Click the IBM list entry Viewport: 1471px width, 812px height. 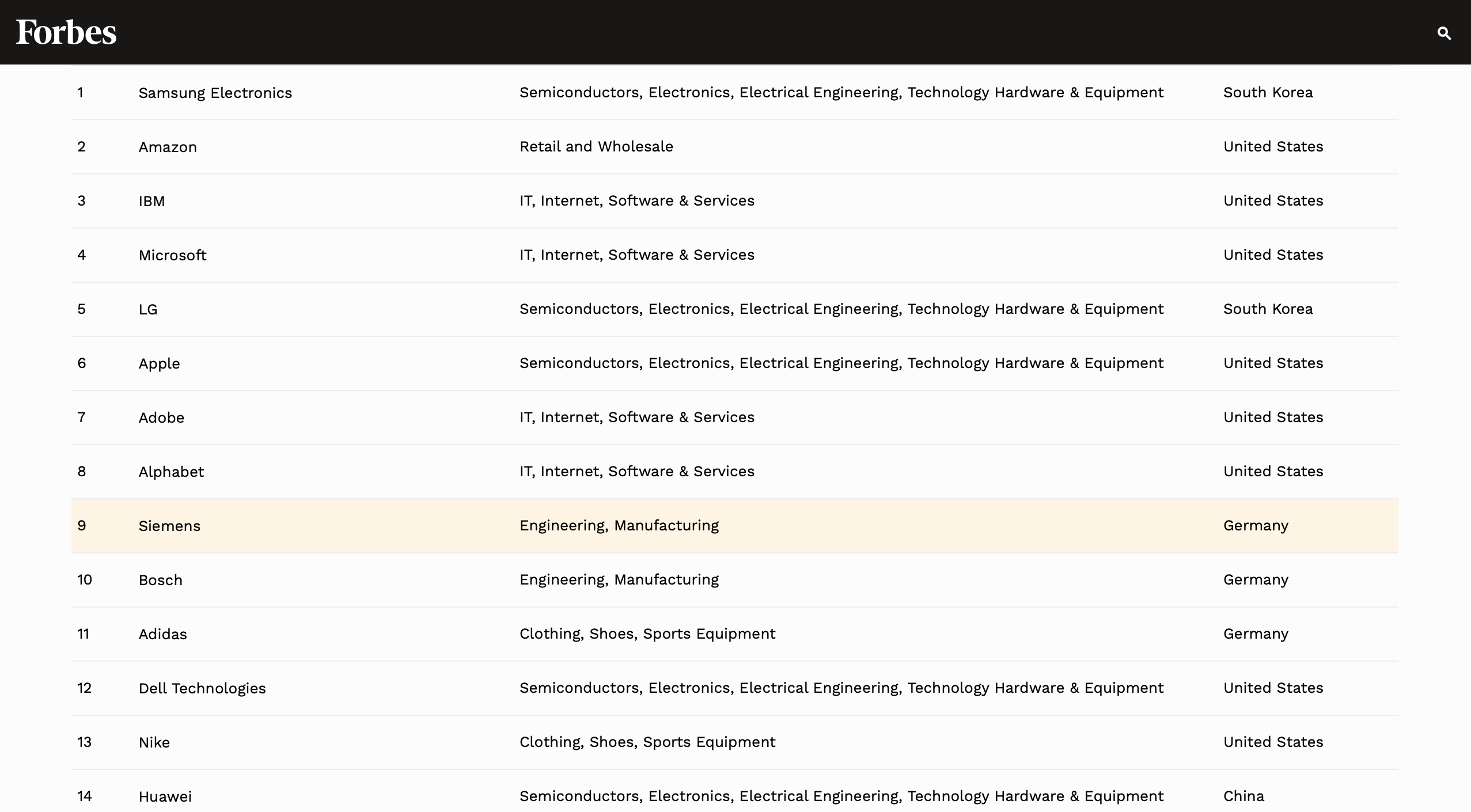click(151, 201)
